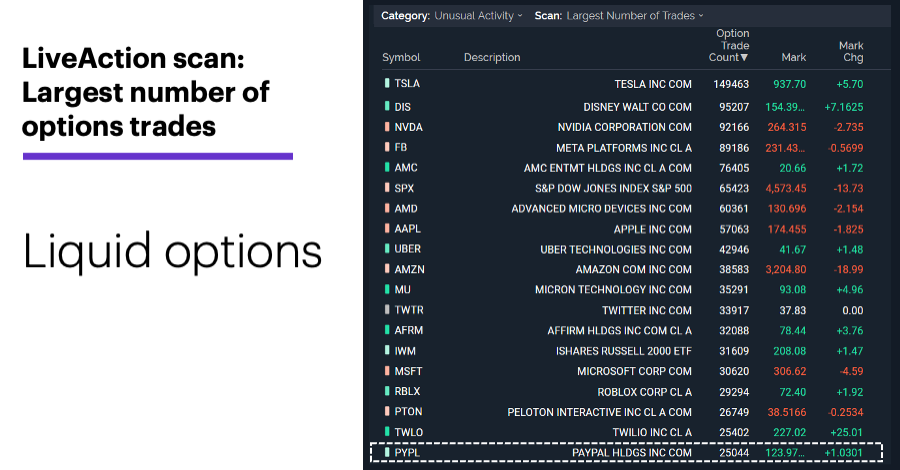Click the green indicator icon beside UBER
Screen dimensions: 900x470
(x=387, y=248)
